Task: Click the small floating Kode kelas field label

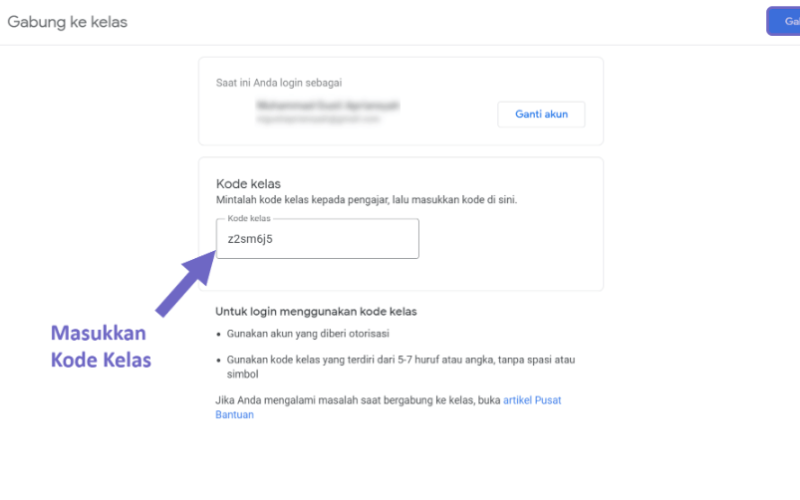Action: point(249,218)
